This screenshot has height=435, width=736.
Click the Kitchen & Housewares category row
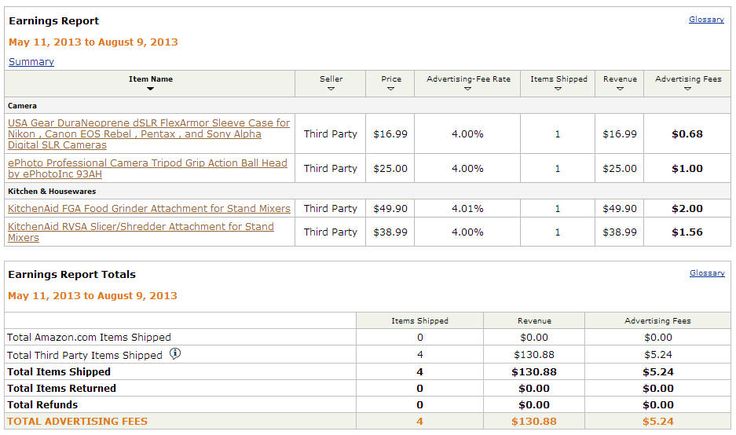click(368, 191)
